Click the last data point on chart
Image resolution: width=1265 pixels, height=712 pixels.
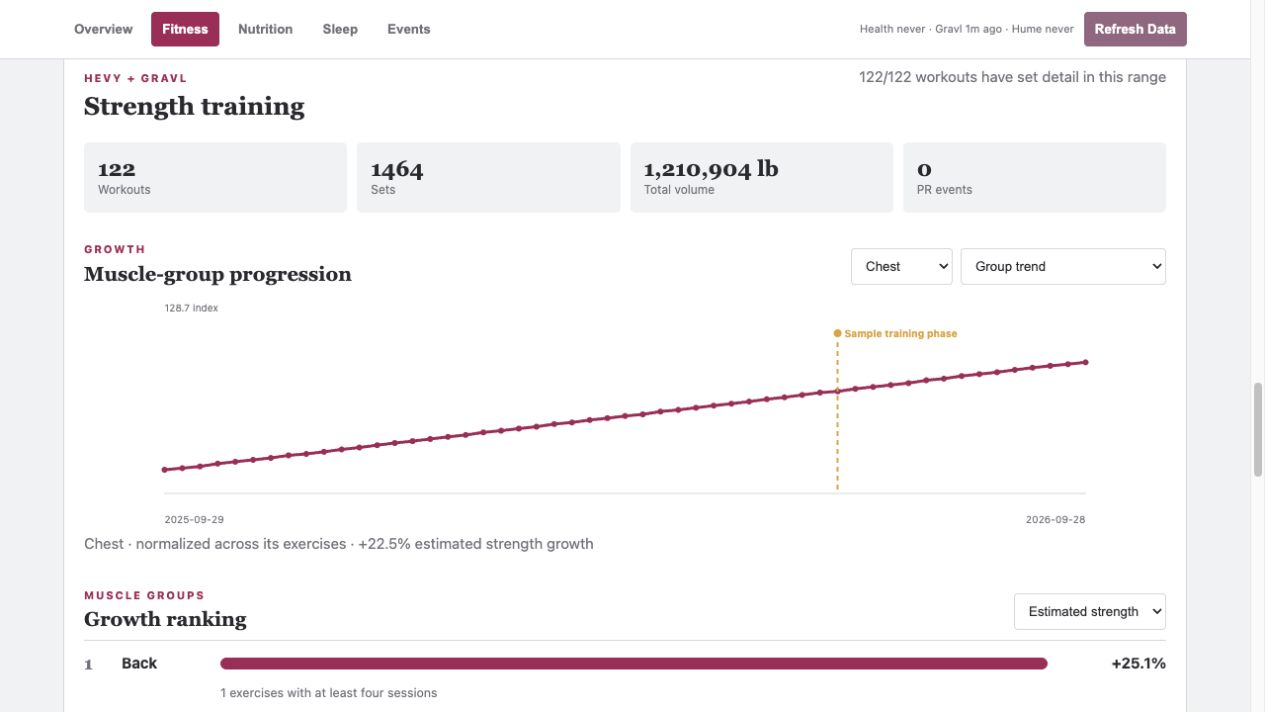[1086, 362]
